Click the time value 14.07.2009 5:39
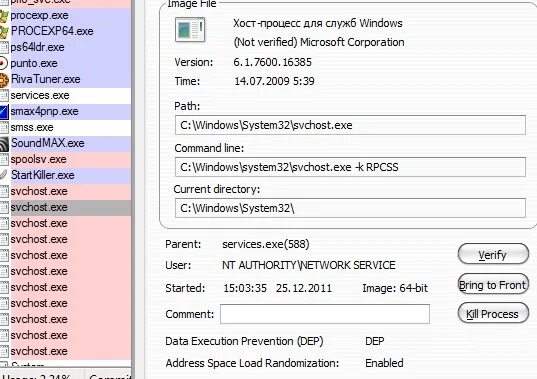The image size is (537, 379). [274, 81]
